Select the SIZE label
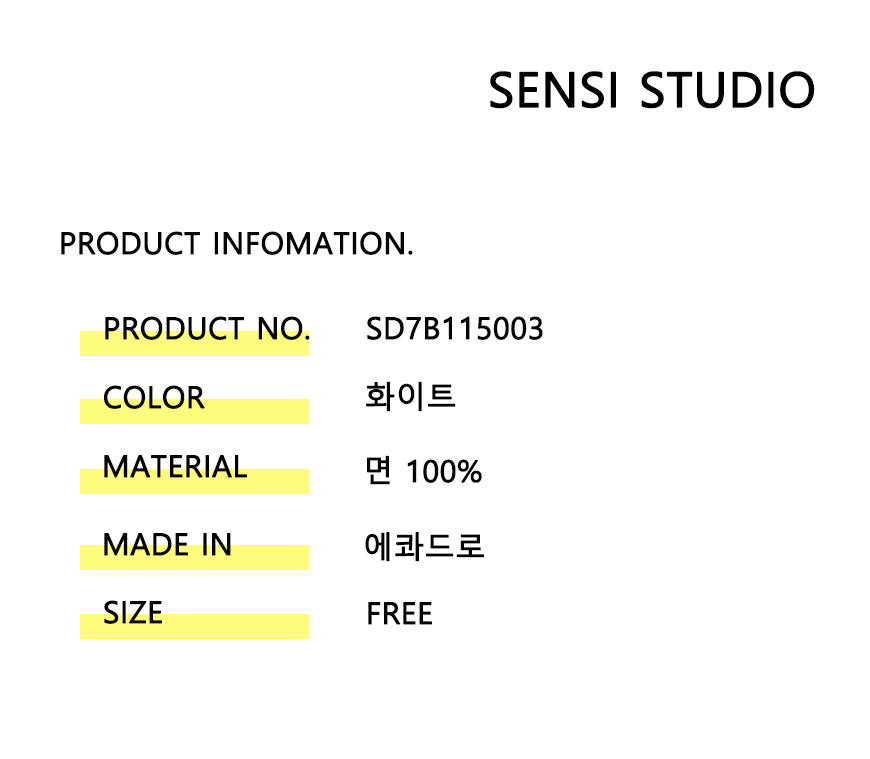870x759 pixels. point(132,613)
